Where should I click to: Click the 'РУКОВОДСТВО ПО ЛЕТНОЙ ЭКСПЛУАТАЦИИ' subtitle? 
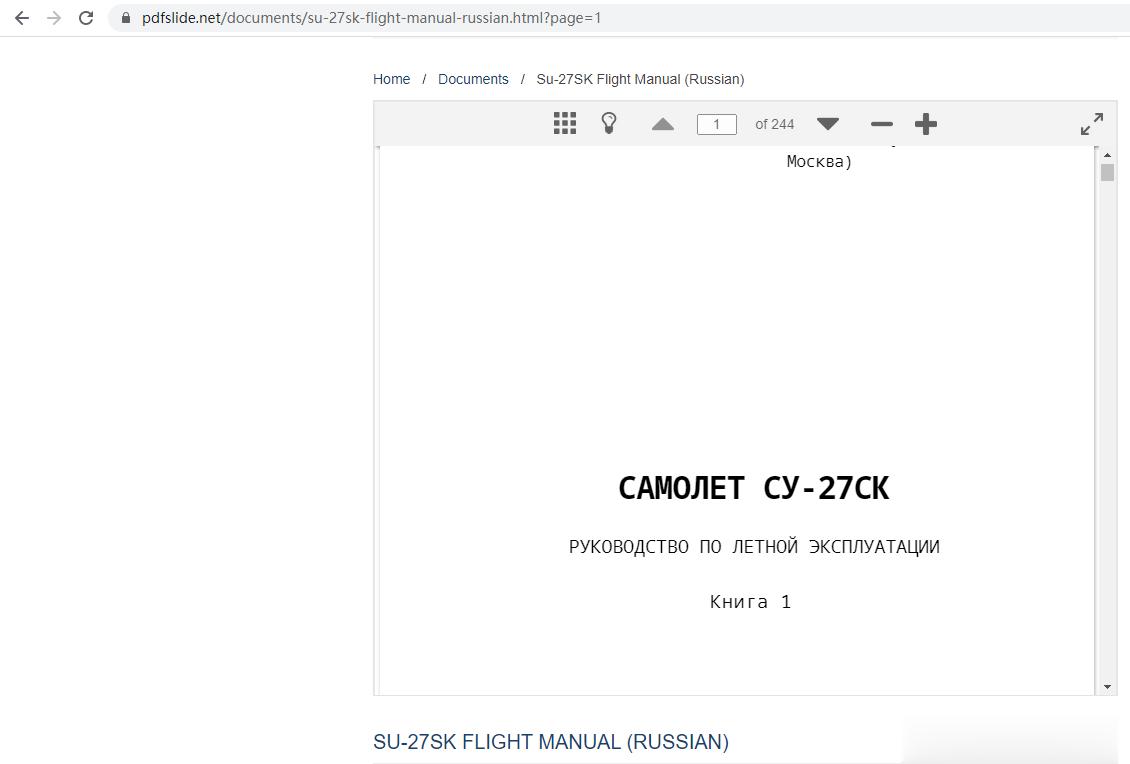pyautogui.click(x=754, y=547)
